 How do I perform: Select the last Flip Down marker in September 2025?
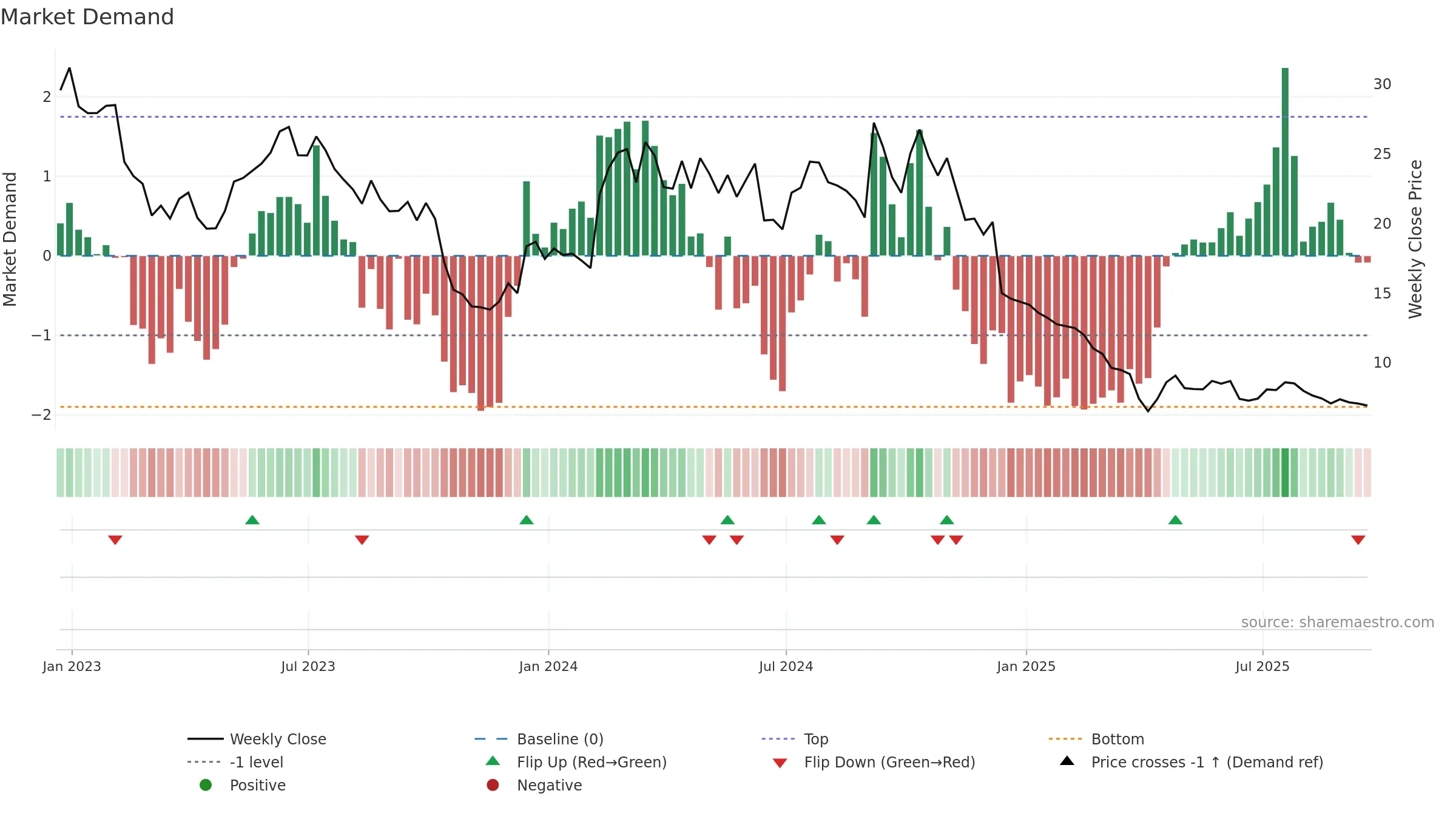coord(1358,540)
